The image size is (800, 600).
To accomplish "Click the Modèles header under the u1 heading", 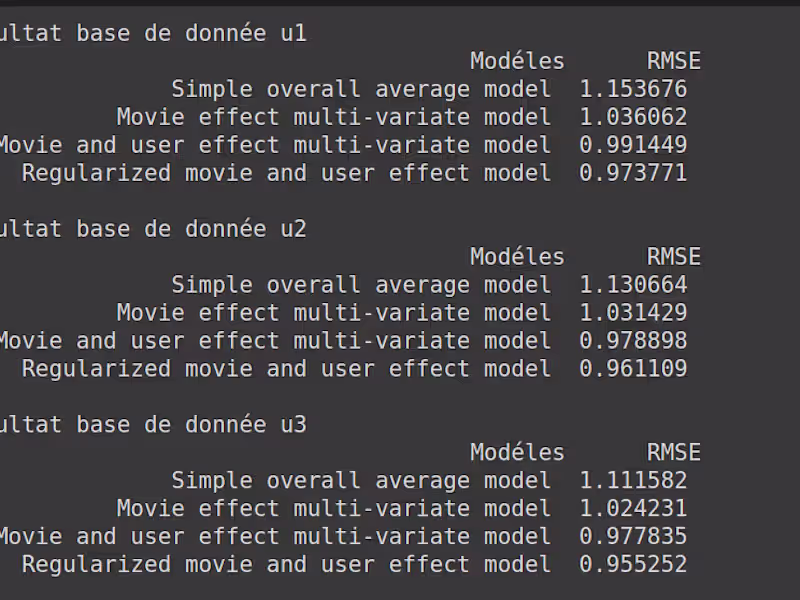I will 517,61.
